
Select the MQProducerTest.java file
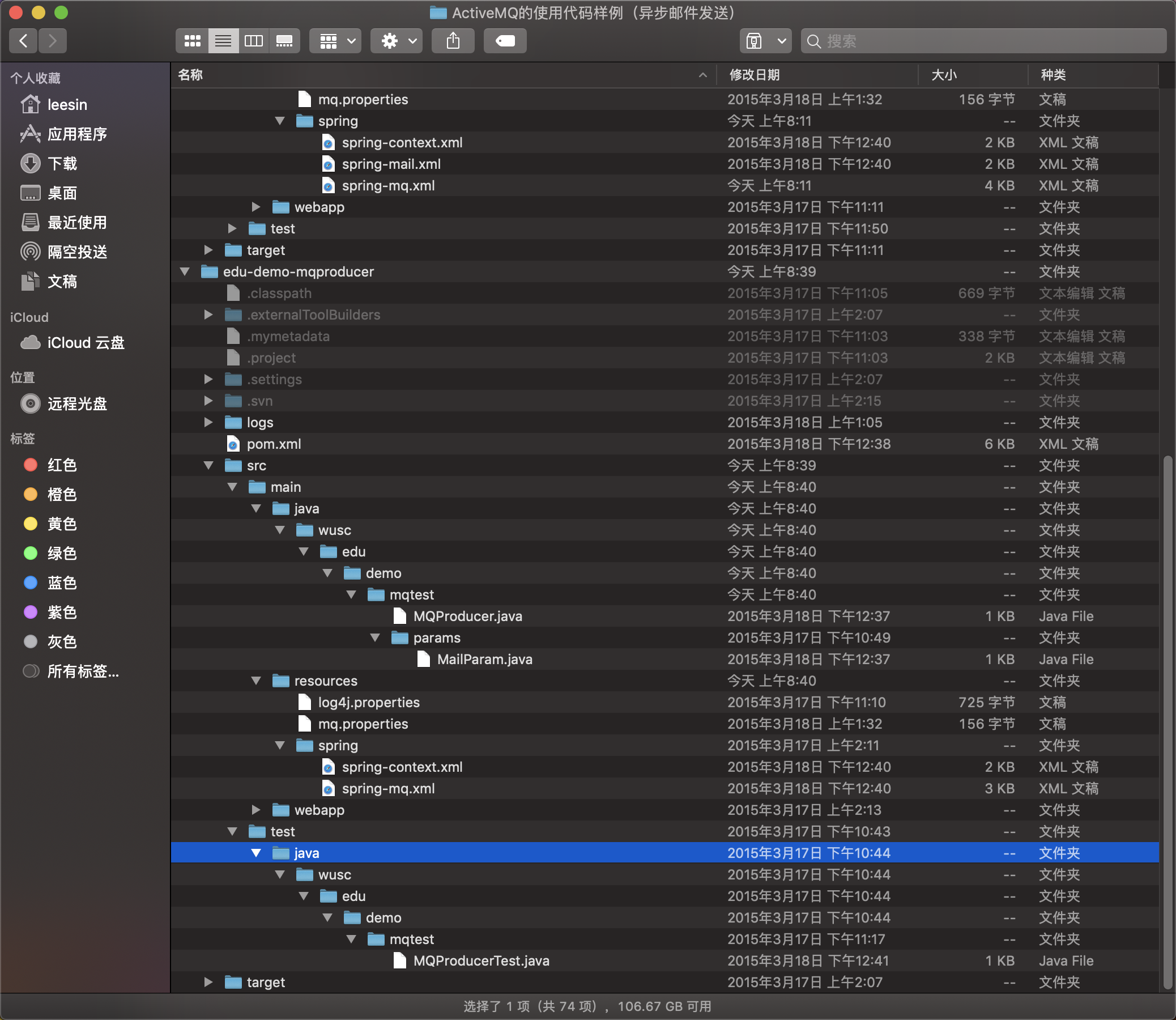664,961
